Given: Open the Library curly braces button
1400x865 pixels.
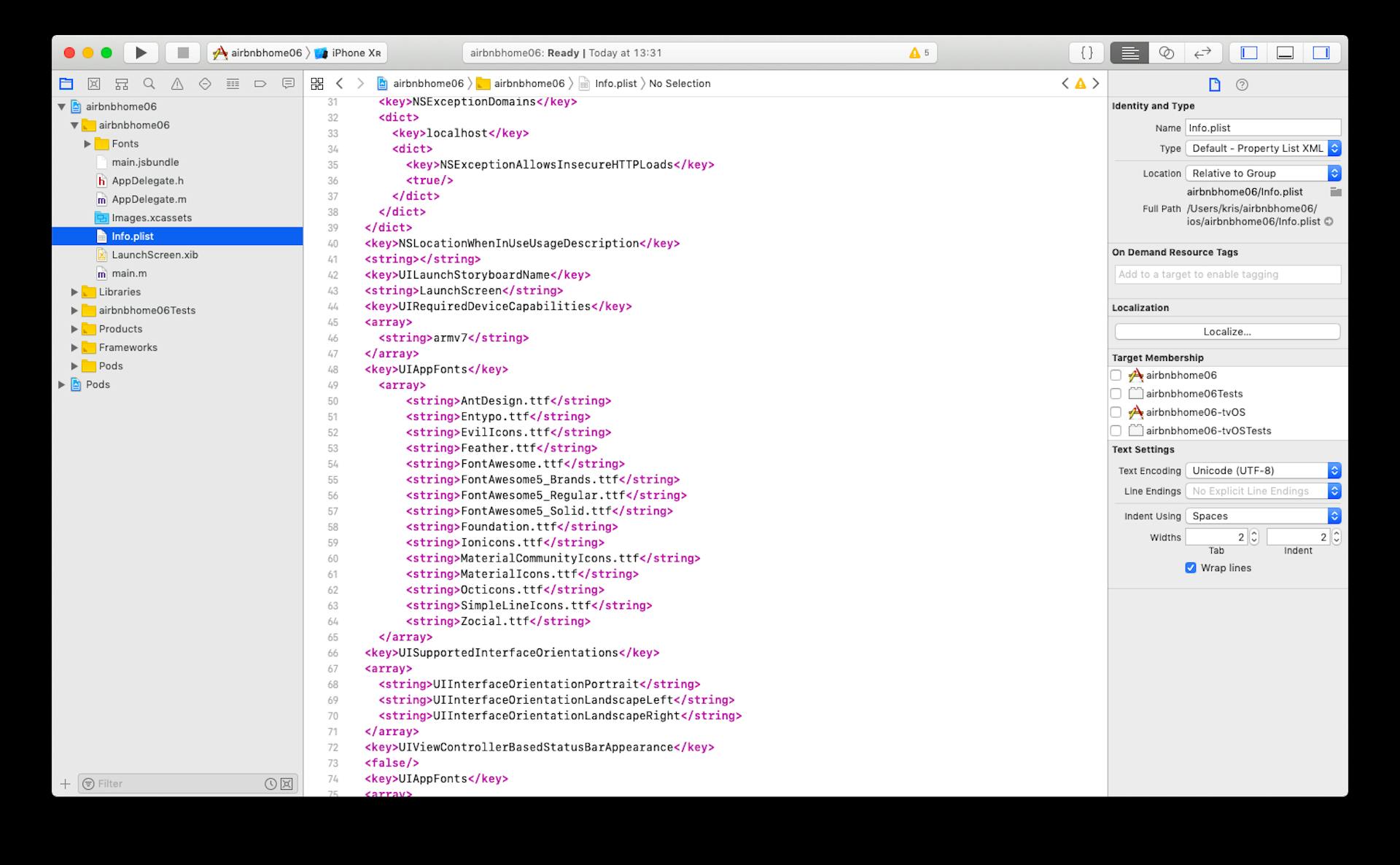Looking at the screenshot, I should (x=1086, y=53).
